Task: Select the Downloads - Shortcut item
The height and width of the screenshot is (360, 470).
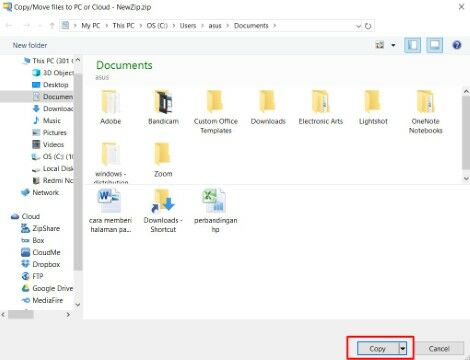Action: [163, 210]
